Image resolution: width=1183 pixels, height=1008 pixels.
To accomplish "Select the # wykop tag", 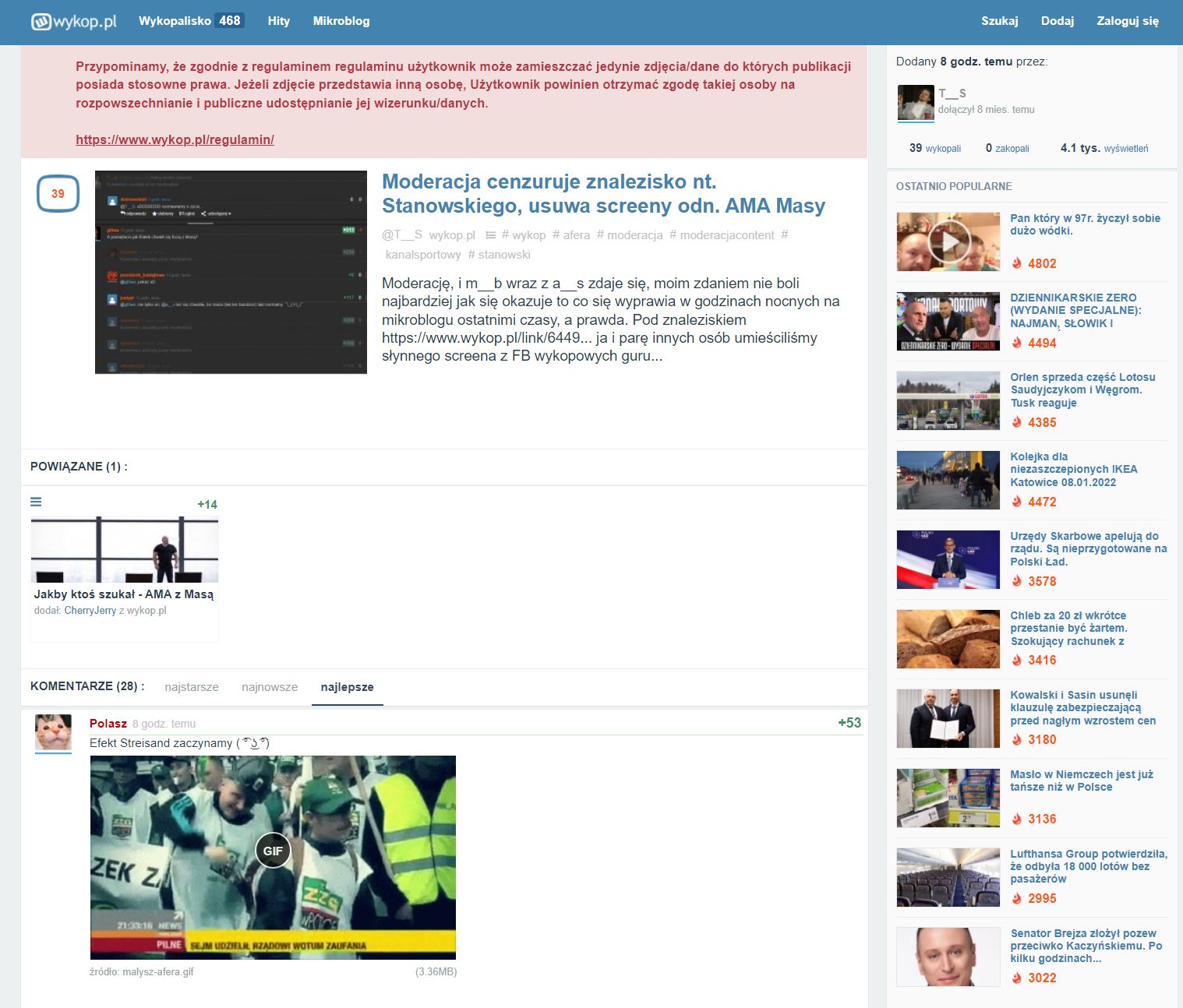I will (524, 234).
